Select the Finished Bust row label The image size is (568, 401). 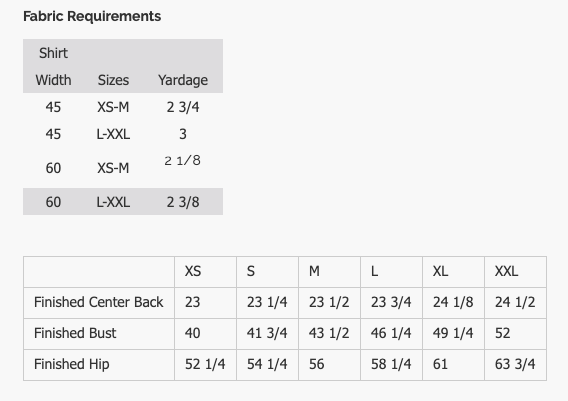click(x=75, y=333)
